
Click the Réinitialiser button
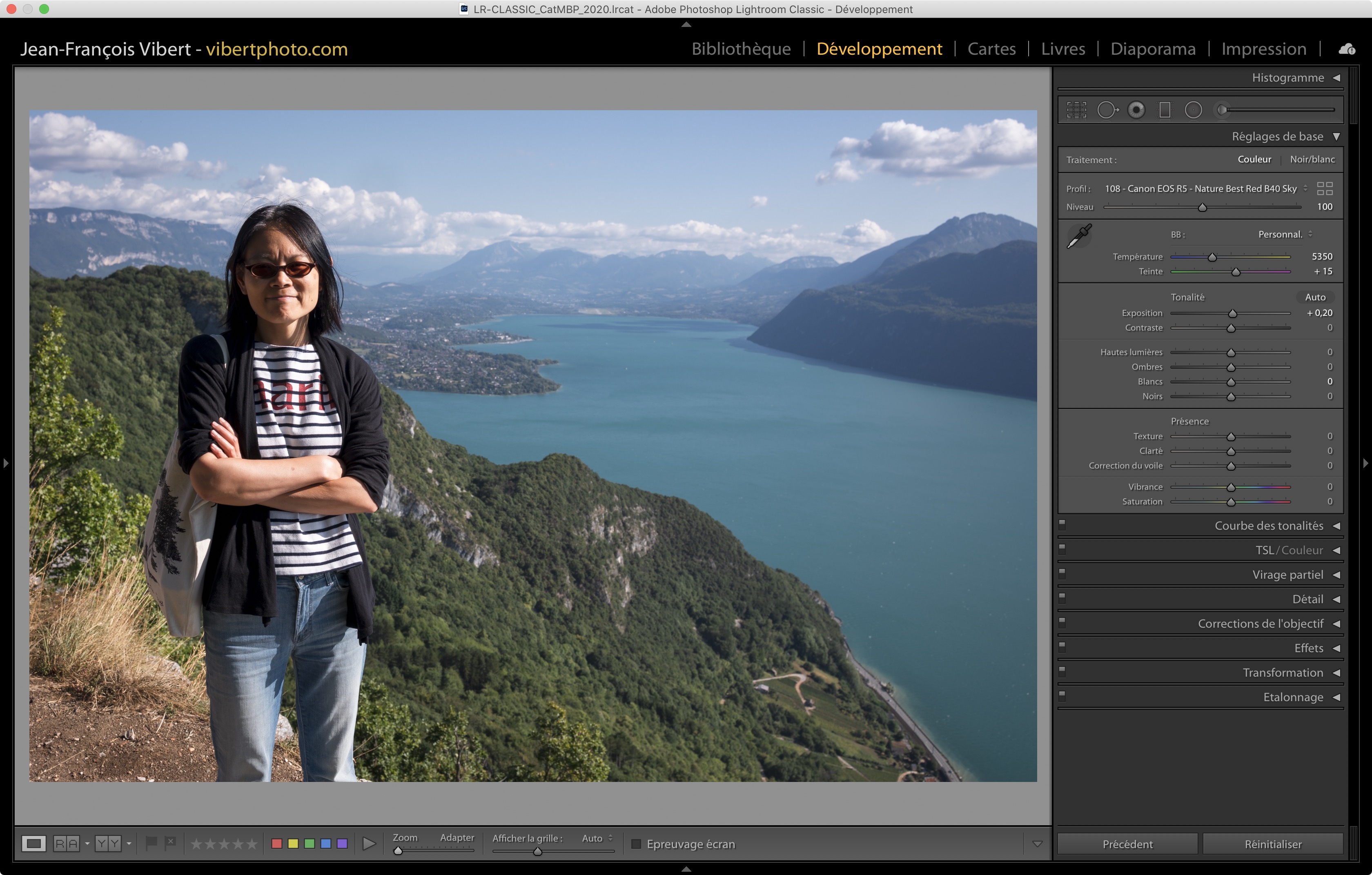pos(1273,844)
